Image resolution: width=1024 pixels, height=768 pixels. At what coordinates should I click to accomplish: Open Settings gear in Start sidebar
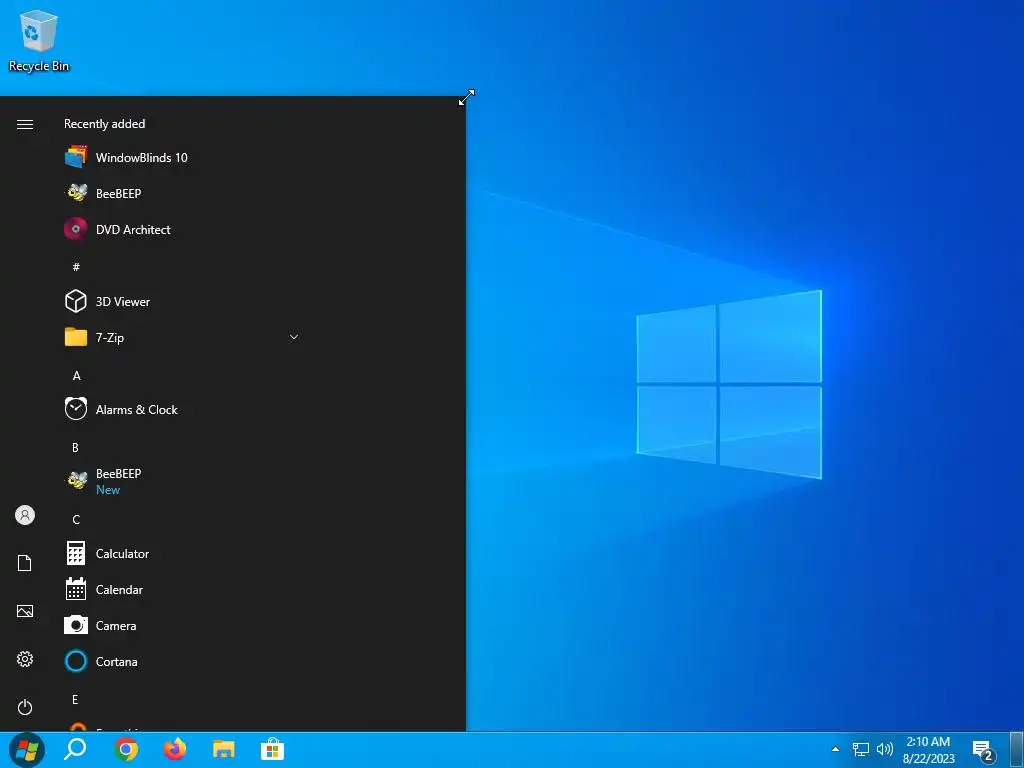(25, 659)
